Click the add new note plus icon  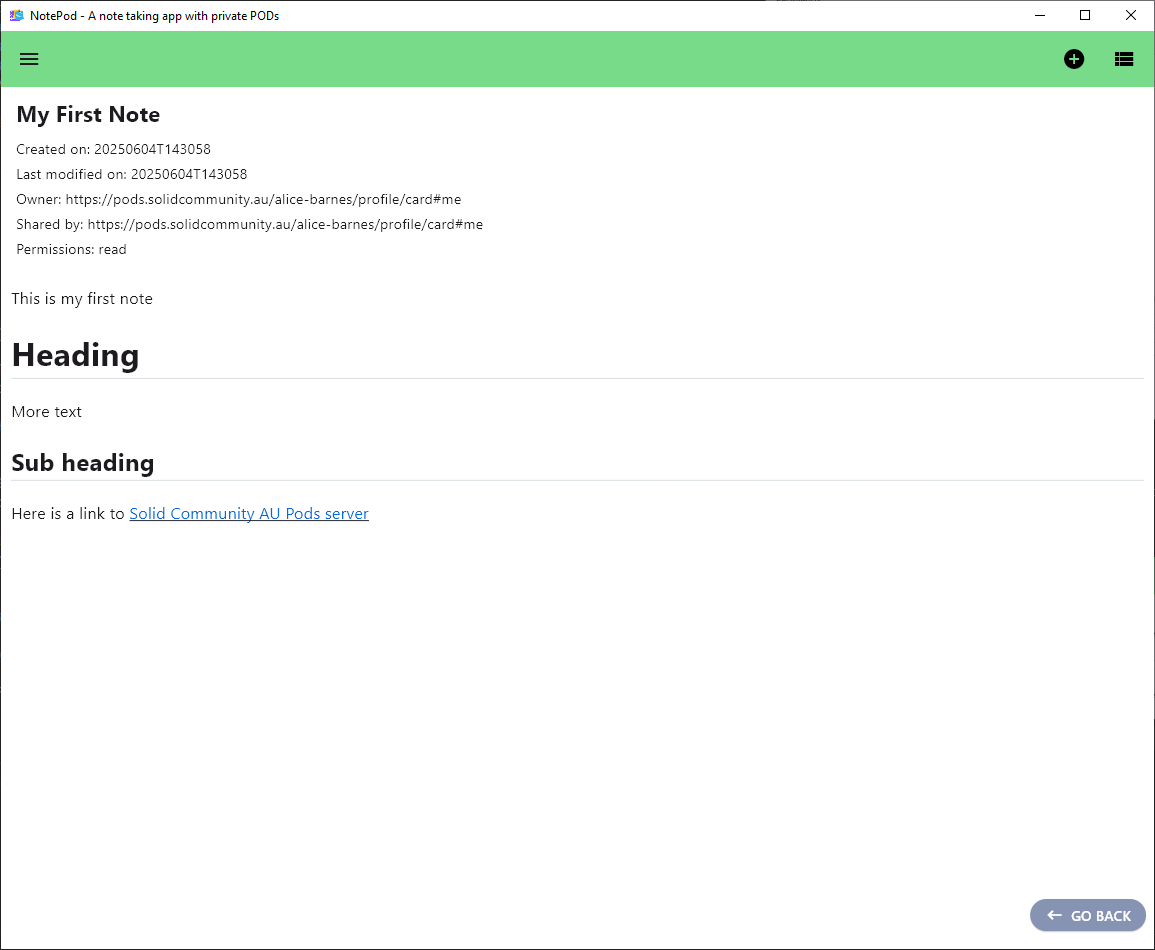(x=1073, y=59)
